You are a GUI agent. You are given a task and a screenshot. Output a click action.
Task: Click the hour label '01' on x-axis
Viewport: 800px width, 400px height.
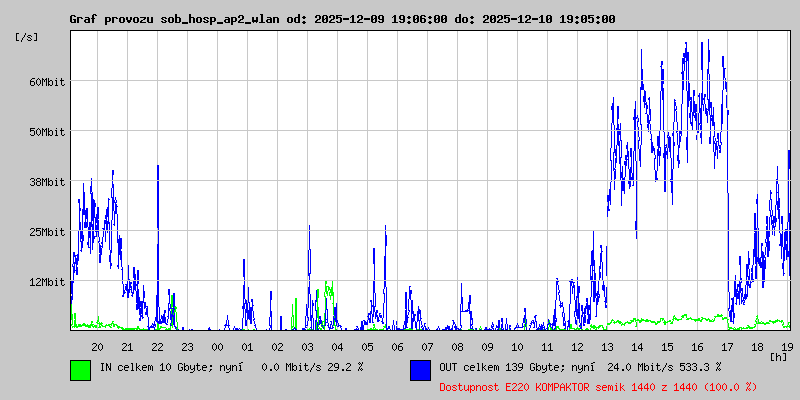[x=247, y=347]
